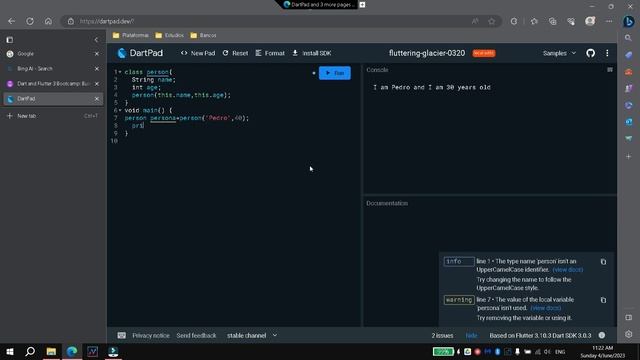The image size is (640, 360).
Task: Open view docs link for info issue
Action: (x=567, y=270)
